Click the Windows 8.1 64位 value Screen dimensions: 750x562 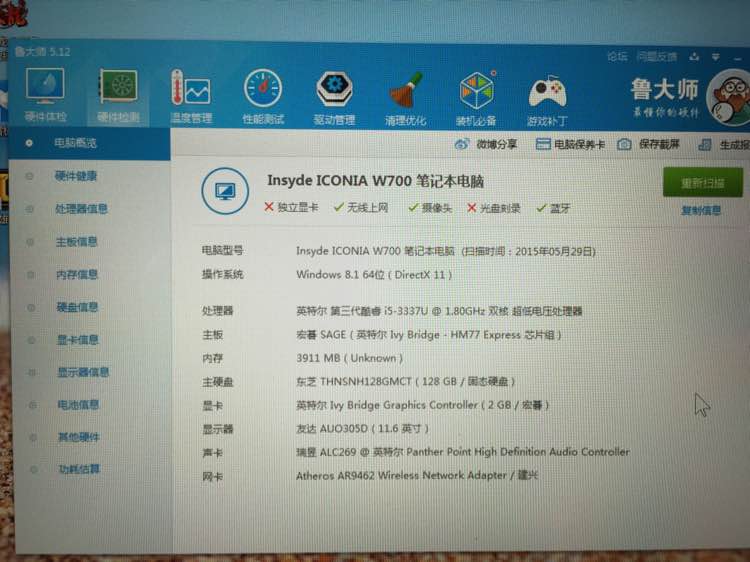pos(374,275)
